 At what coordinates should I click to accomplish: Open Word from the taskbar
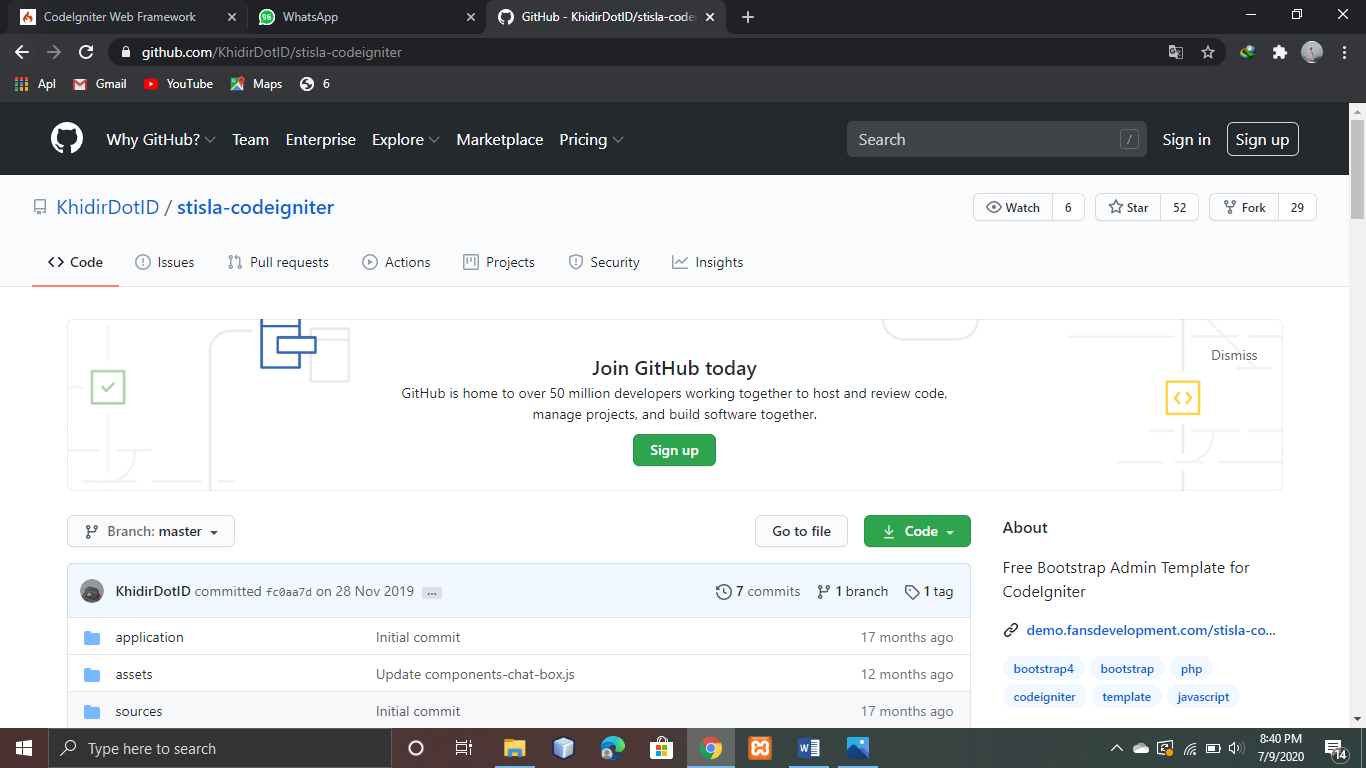[809, 748]
